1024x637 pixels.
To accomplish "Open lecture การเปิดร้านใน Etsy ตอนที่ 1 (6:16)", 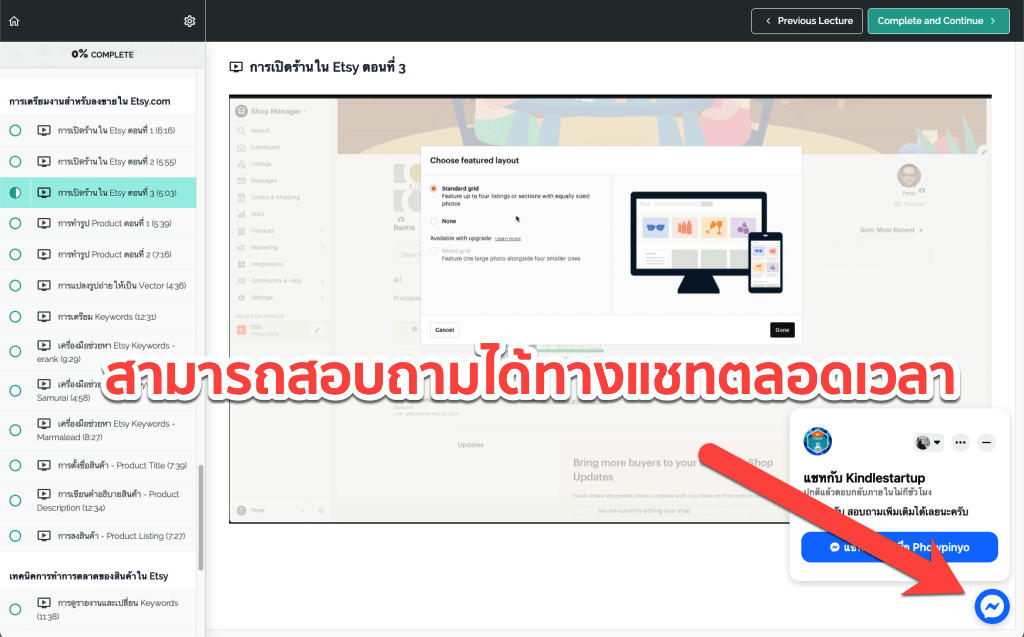I will click(x=98, y=130).
